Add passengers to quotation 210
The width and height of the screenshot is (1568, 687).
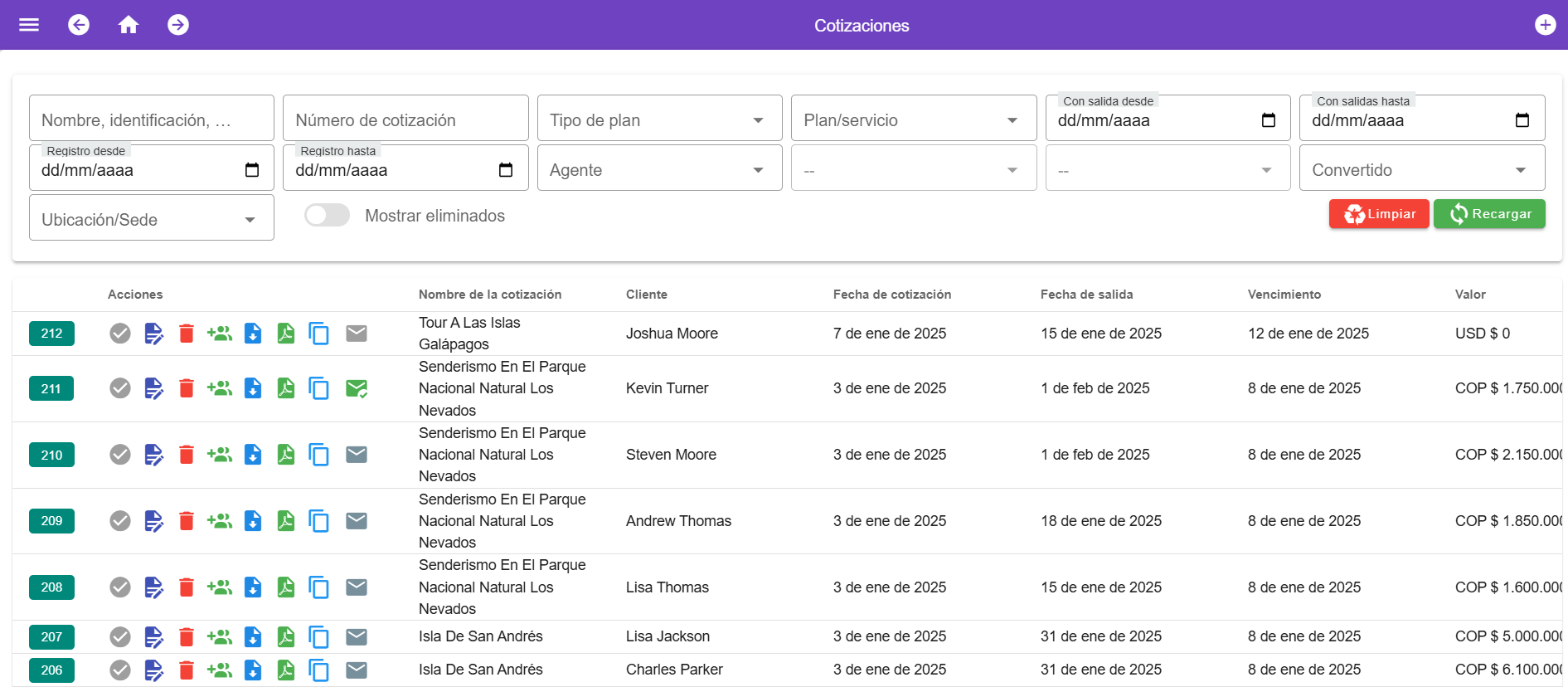(x=220, y=455)
